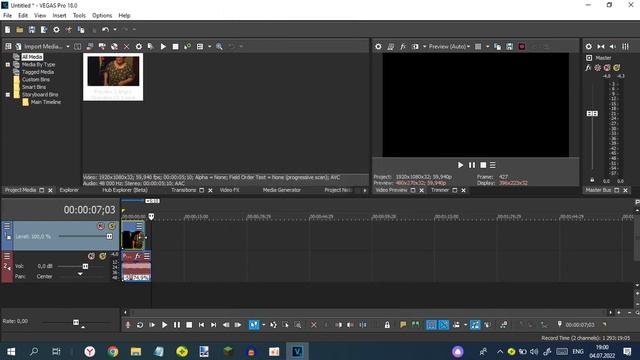This screenshot has height=360, width=640.
Task: Open media properties gear in Project Media
Action: click(139, 47)
